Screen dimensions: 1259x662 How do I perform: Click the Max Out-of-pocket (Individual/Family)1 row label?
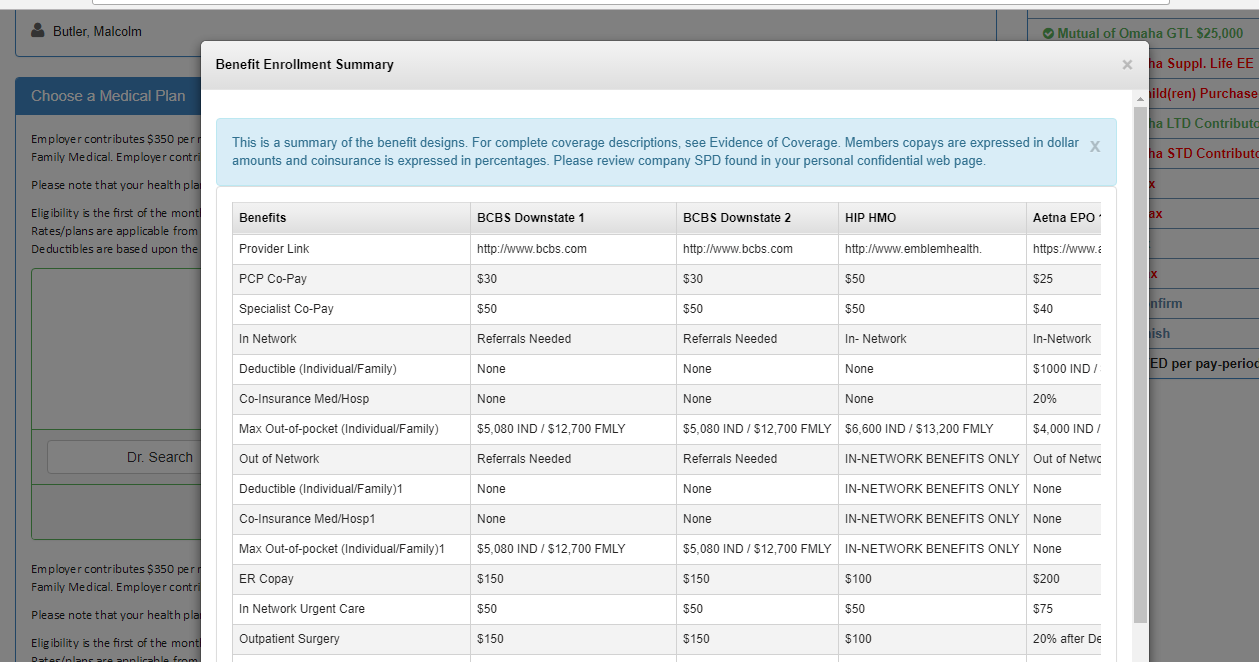coord(342,549)
